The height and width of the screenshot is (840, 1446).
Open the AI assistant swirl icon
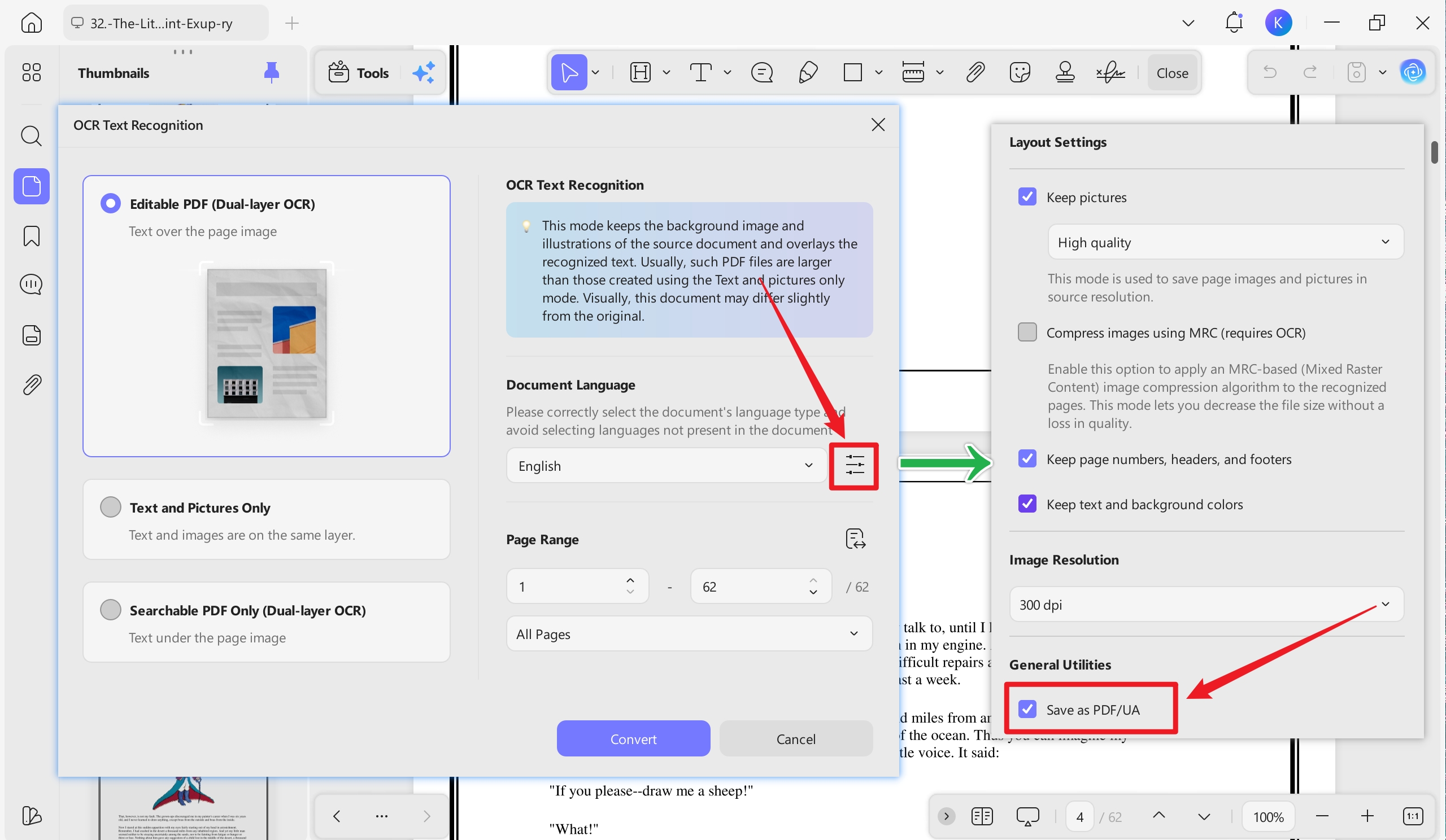1412,72
